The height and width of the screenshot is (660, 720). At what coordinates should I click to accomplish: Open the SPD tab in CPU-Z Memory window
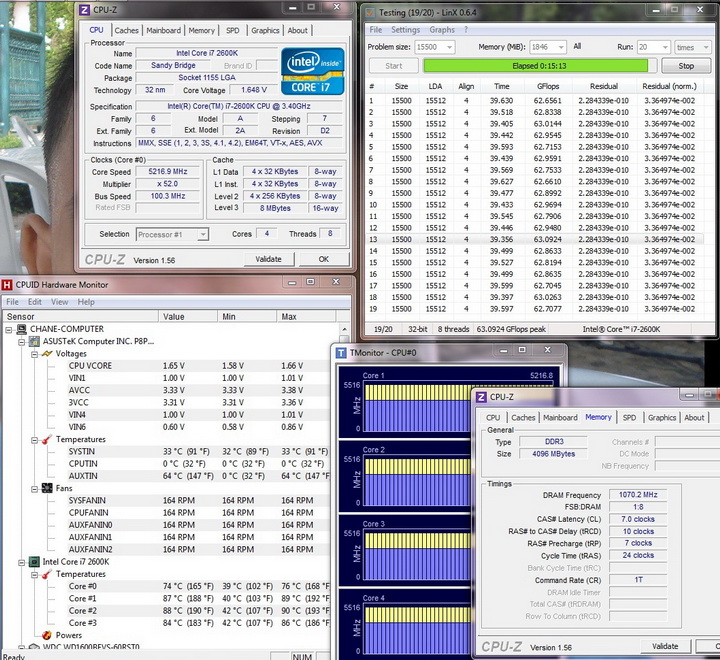(x=629, y=417)
